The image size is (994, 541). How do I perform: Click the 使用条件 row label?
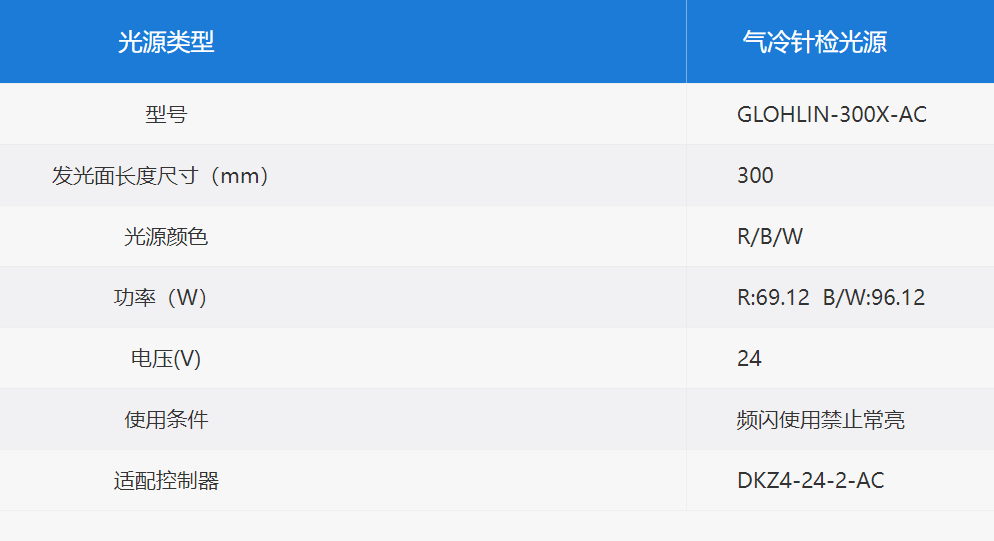tap(166, 420)
